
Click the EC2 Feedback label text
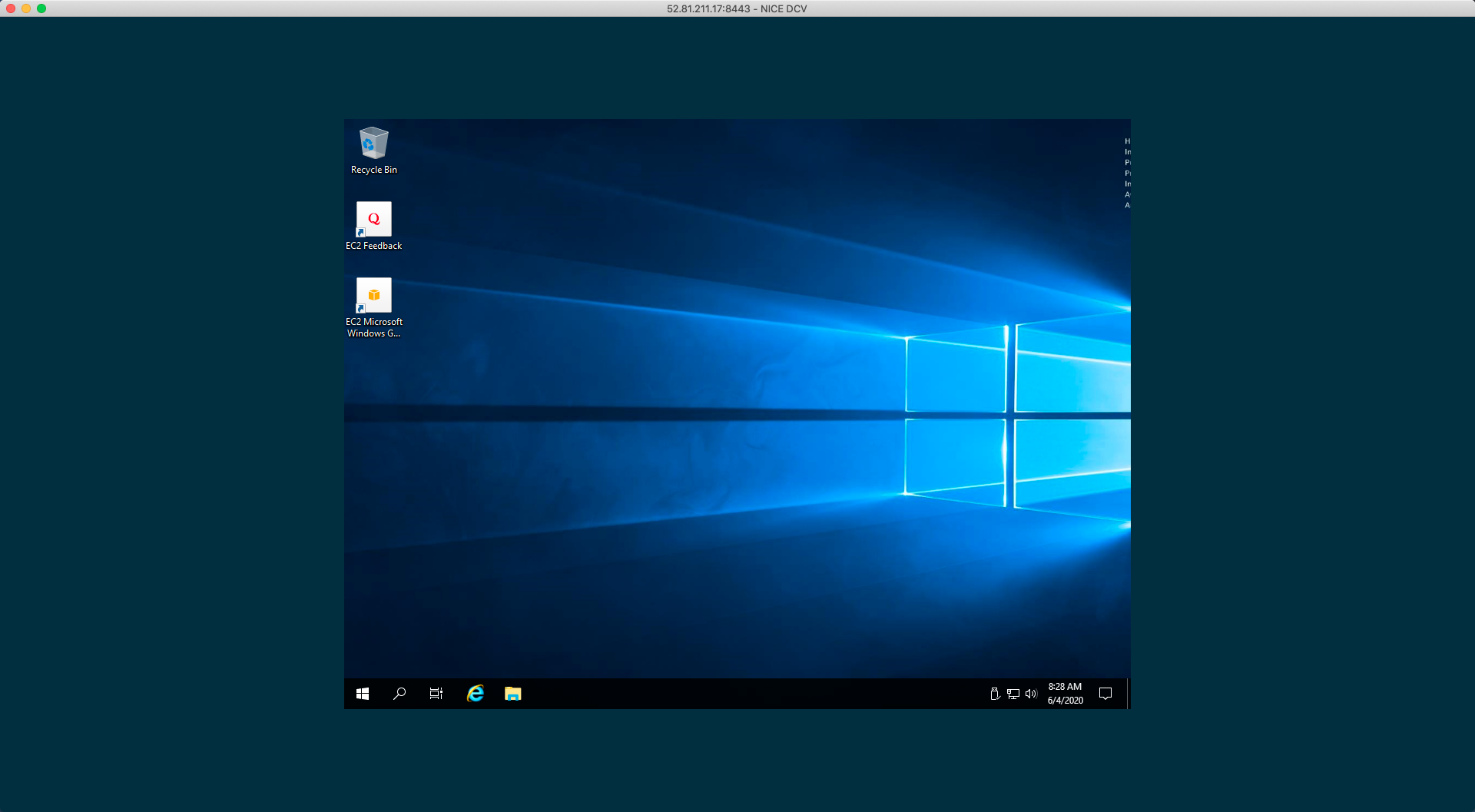(374, 246)
